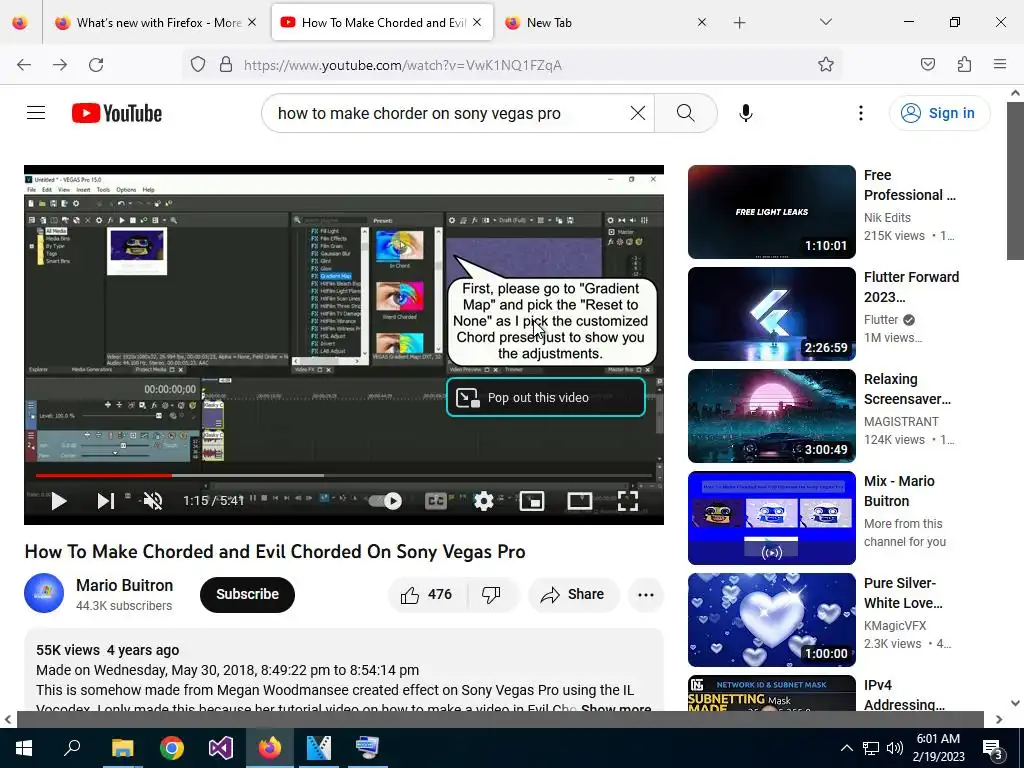Dislike the video
The image size is (1024, 768).
coord(491,594)
